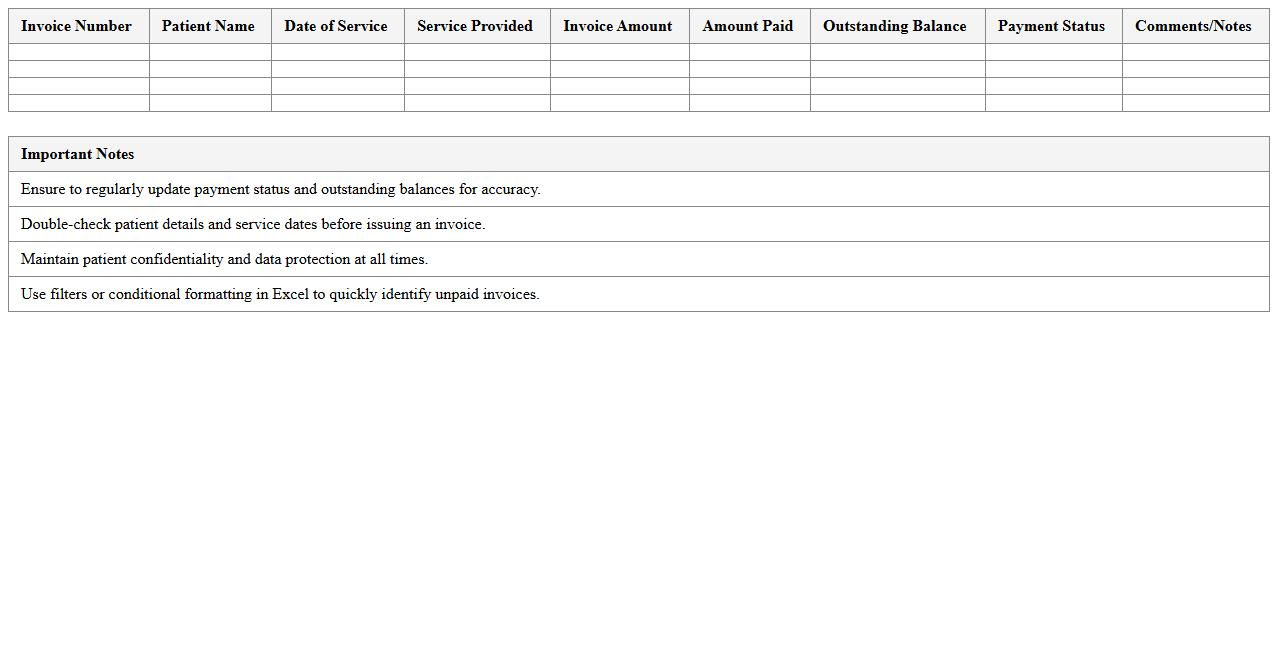Click the patient confidentiality note row
The image size is (1278, 650).
(638, 259)
